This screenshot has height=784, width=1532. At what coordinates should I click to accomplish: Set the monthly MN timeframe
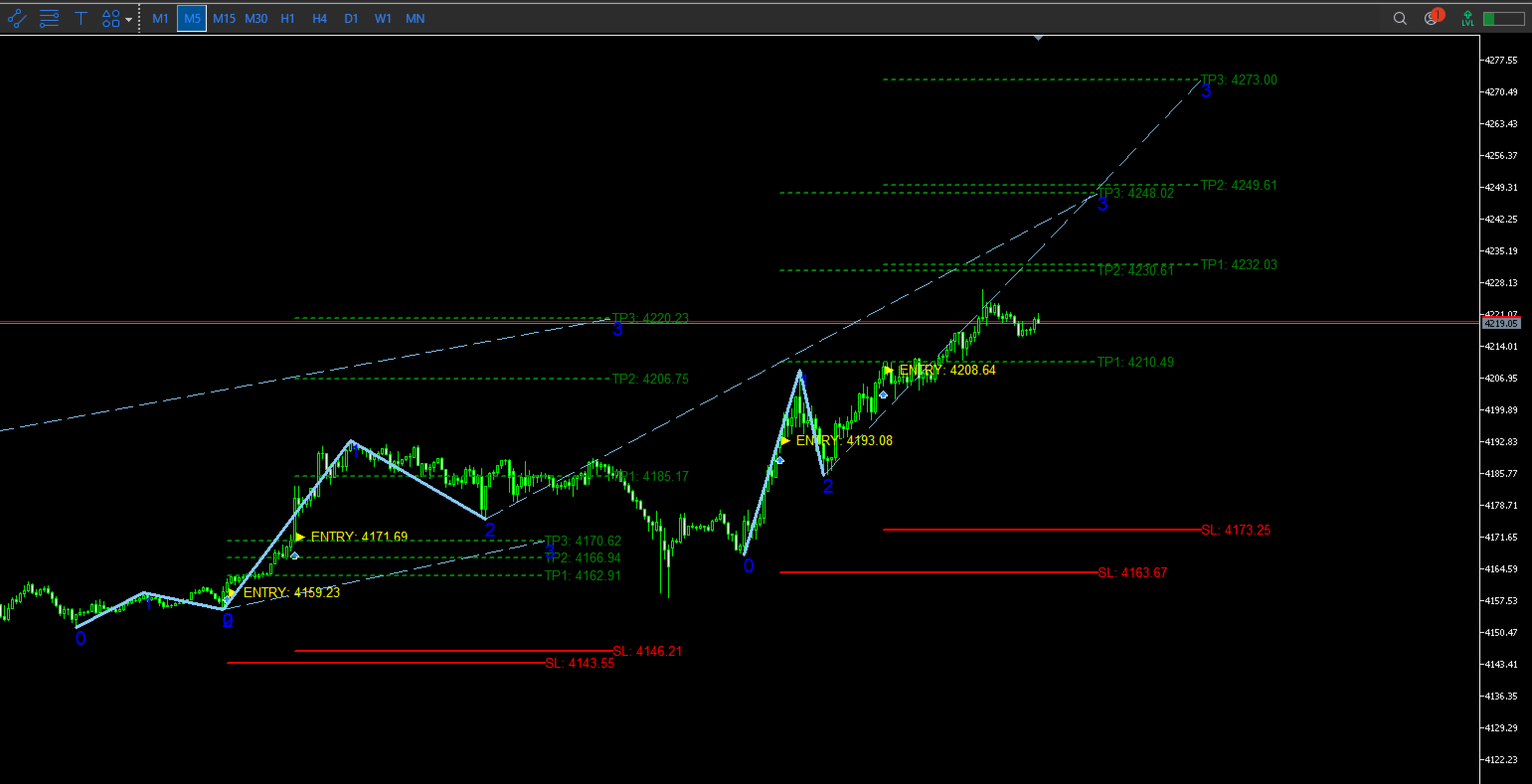click(x=415, y=18)
